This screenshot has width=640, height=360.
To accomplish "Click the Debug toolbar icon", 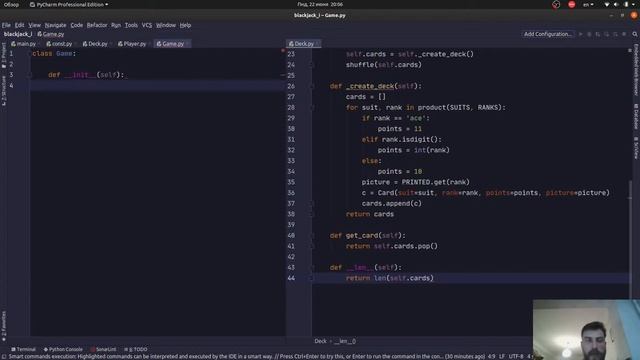I will coord(589,34).
